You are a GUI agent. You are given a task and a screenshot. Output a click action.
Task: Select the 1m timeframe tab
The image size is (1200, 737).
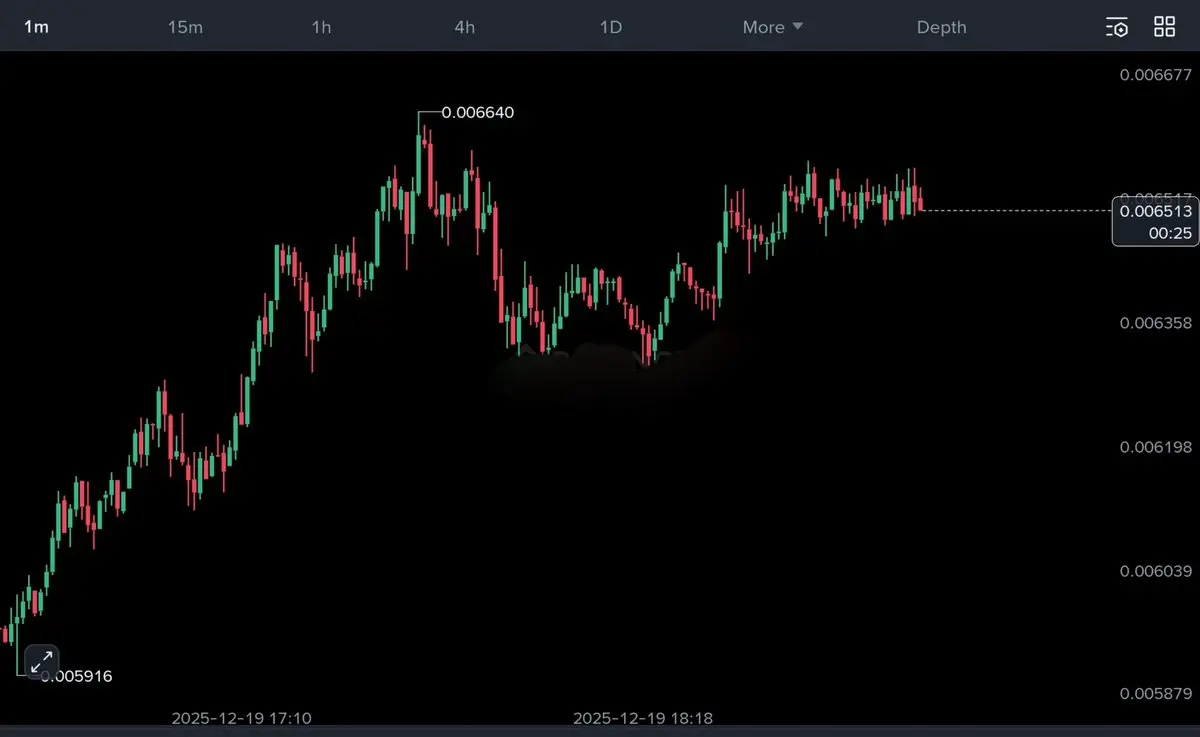(36, 27)
